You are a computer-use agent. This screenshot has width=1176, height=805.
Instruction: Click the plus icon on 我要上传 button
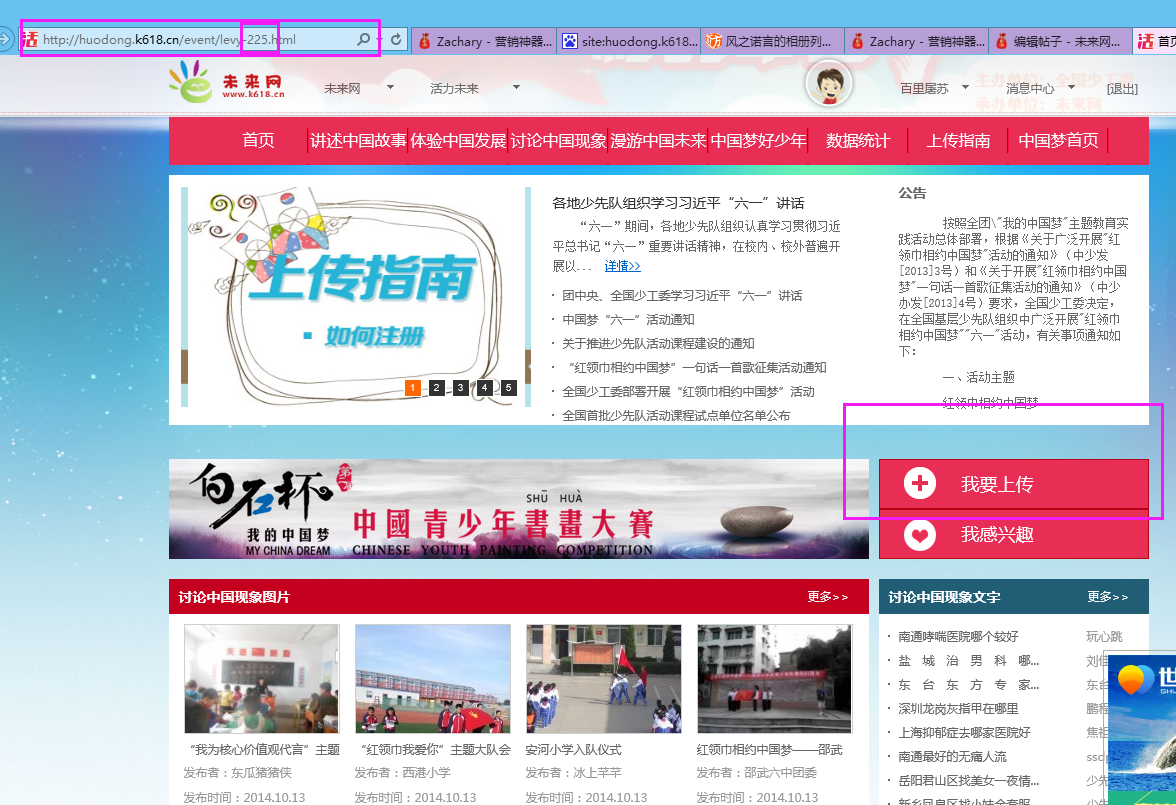point(919,483)
